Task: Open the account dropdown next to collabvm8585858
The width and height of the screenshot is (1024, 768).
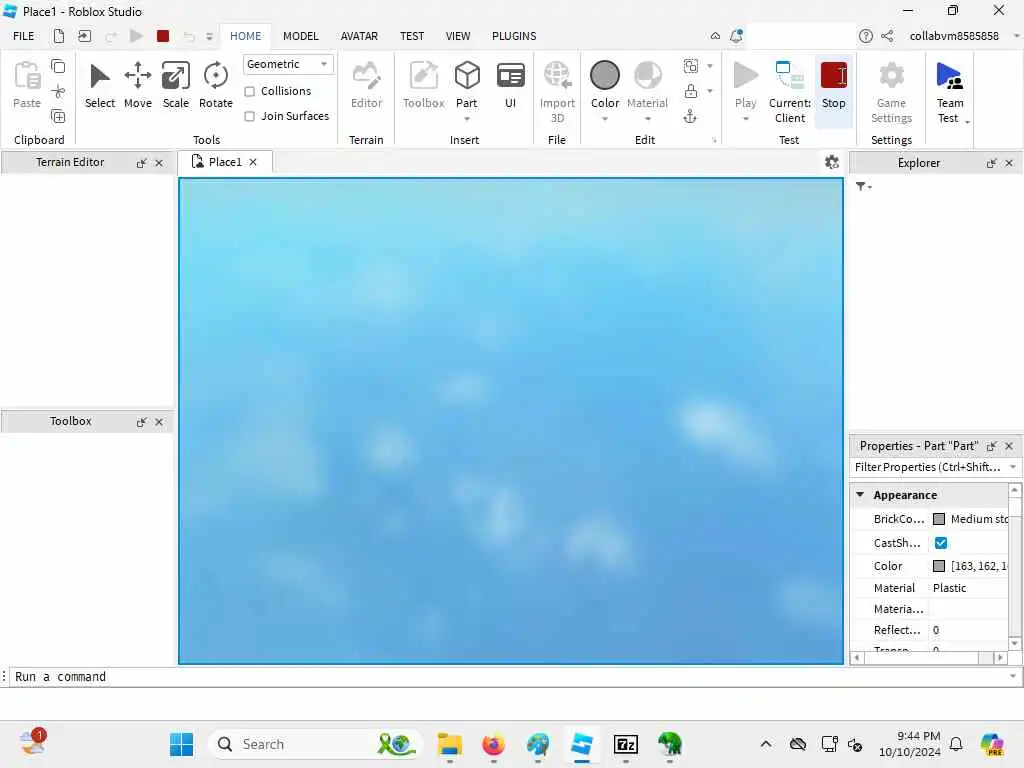Action: click(1017, 36)
